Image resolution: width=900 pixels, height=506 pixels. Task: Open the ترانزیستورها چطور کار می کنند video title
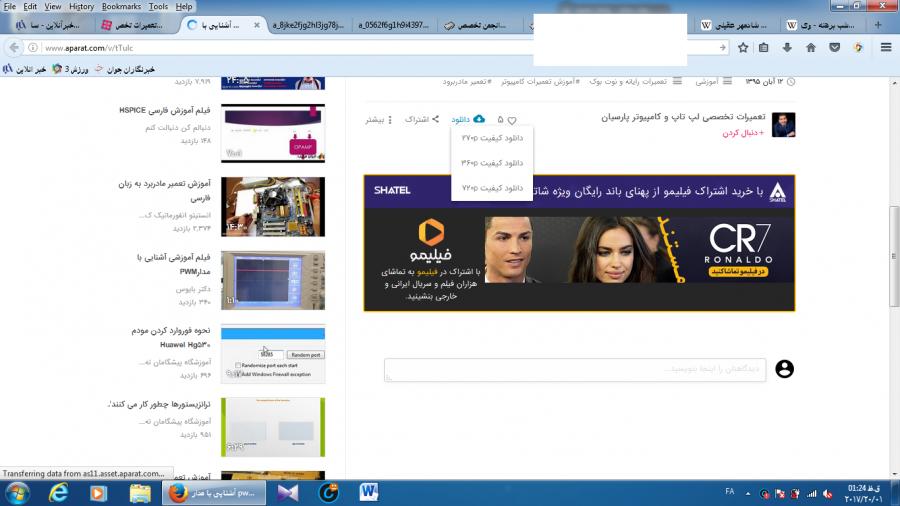point(159,404)
